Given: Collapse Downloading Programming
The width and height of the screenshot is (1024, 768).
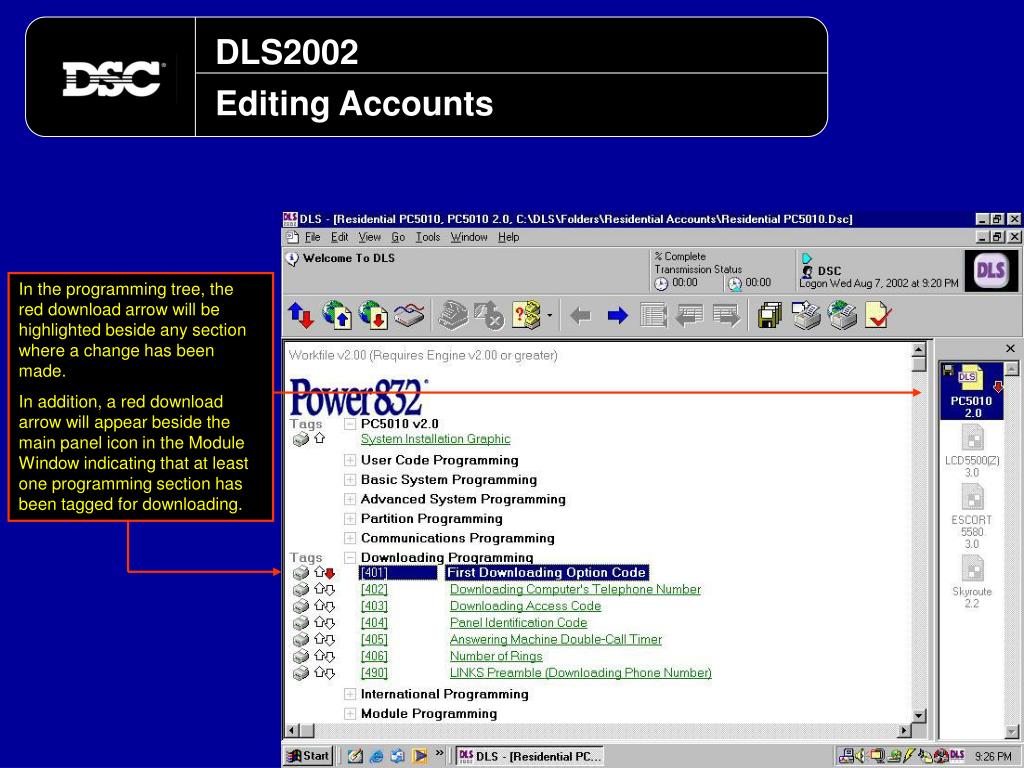Looking at the screenshot, I should pyautogui.click(x=350, y=558).
